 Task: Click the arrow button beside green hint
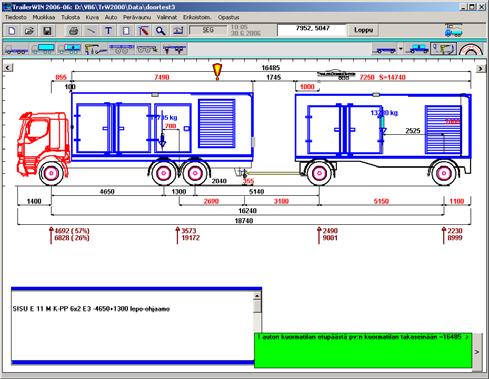[x=477, y=352]
